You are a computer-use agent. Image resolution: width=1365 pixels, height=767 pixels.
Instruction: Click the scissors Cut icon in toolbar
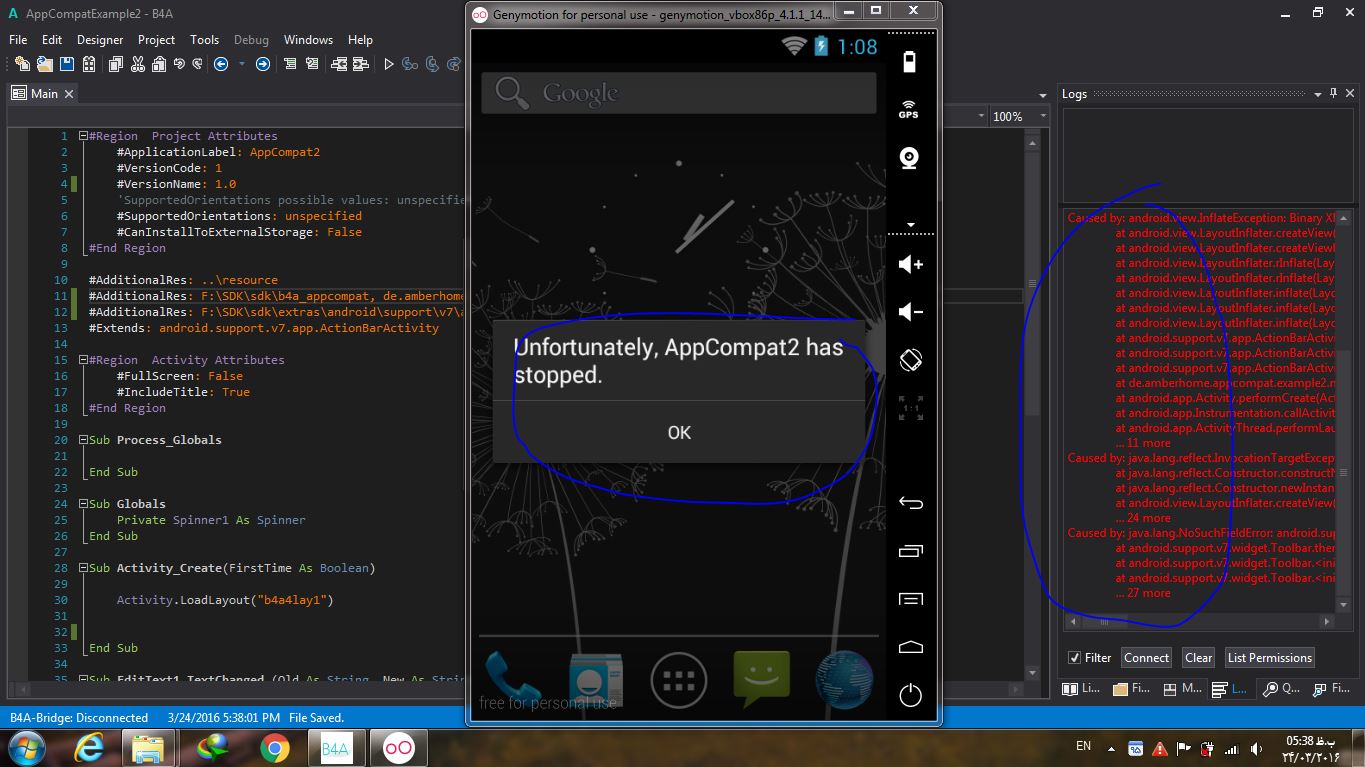pos(137,64)
